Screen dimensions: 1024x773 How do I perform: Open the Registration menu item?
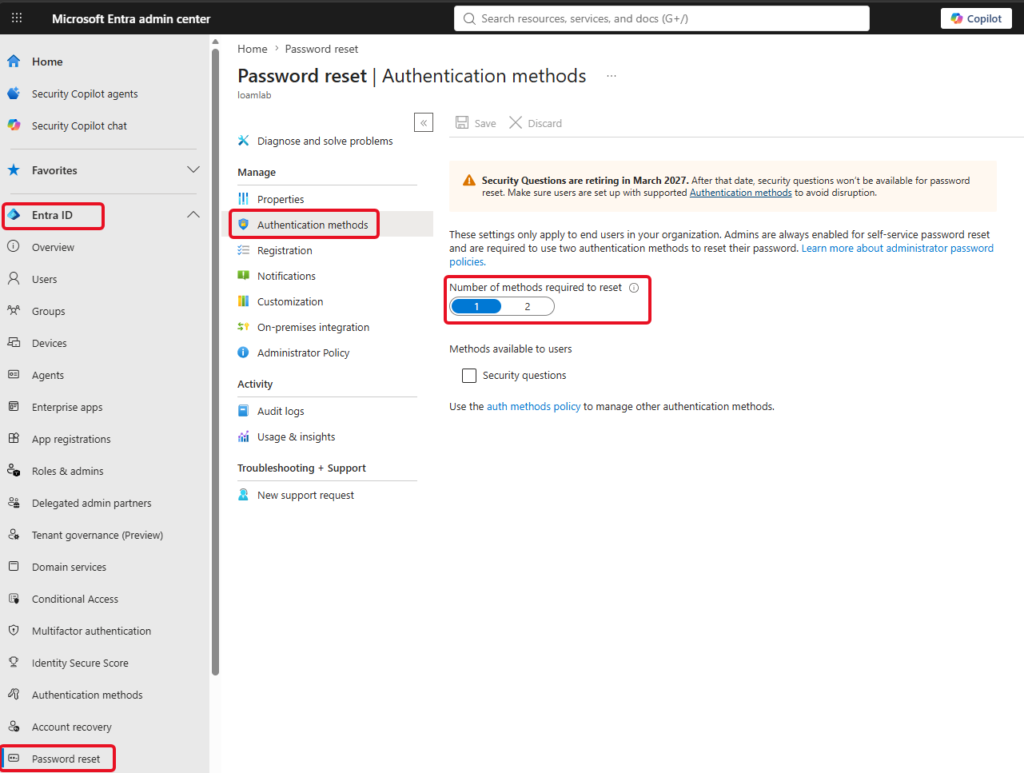[285, 250]
